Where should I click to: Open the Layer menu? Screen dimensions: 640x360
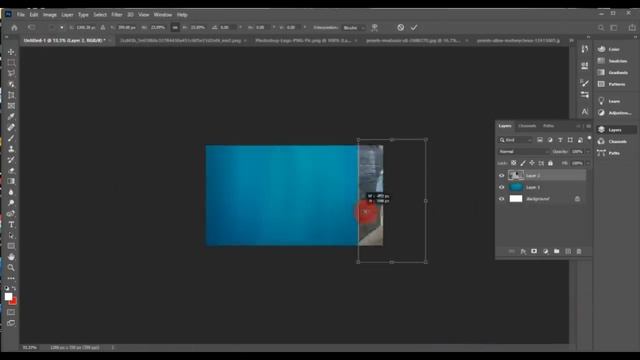[67, 15]
